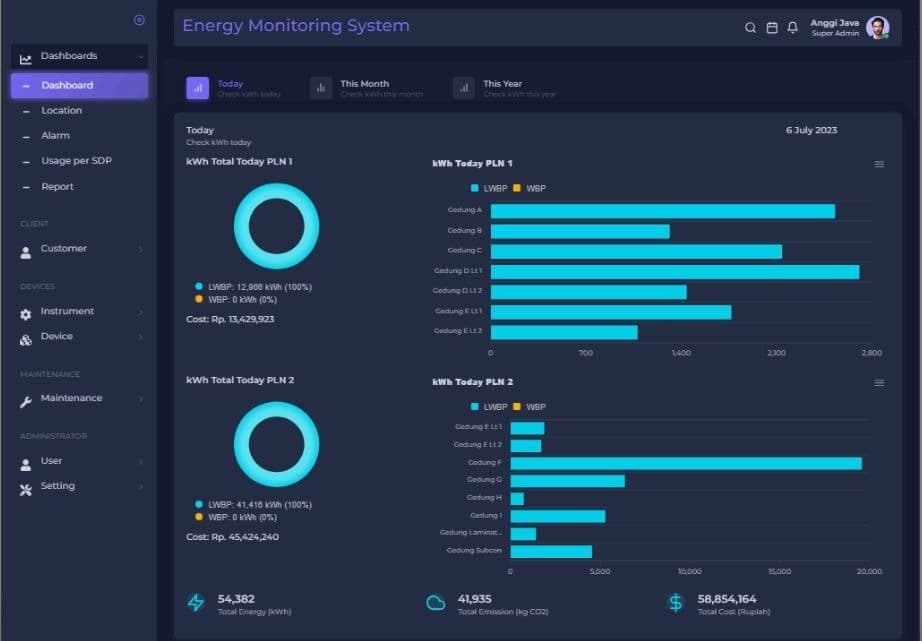
Task: Click the Gedung G bar in PLN 2 chart
Action: [567, 481]
